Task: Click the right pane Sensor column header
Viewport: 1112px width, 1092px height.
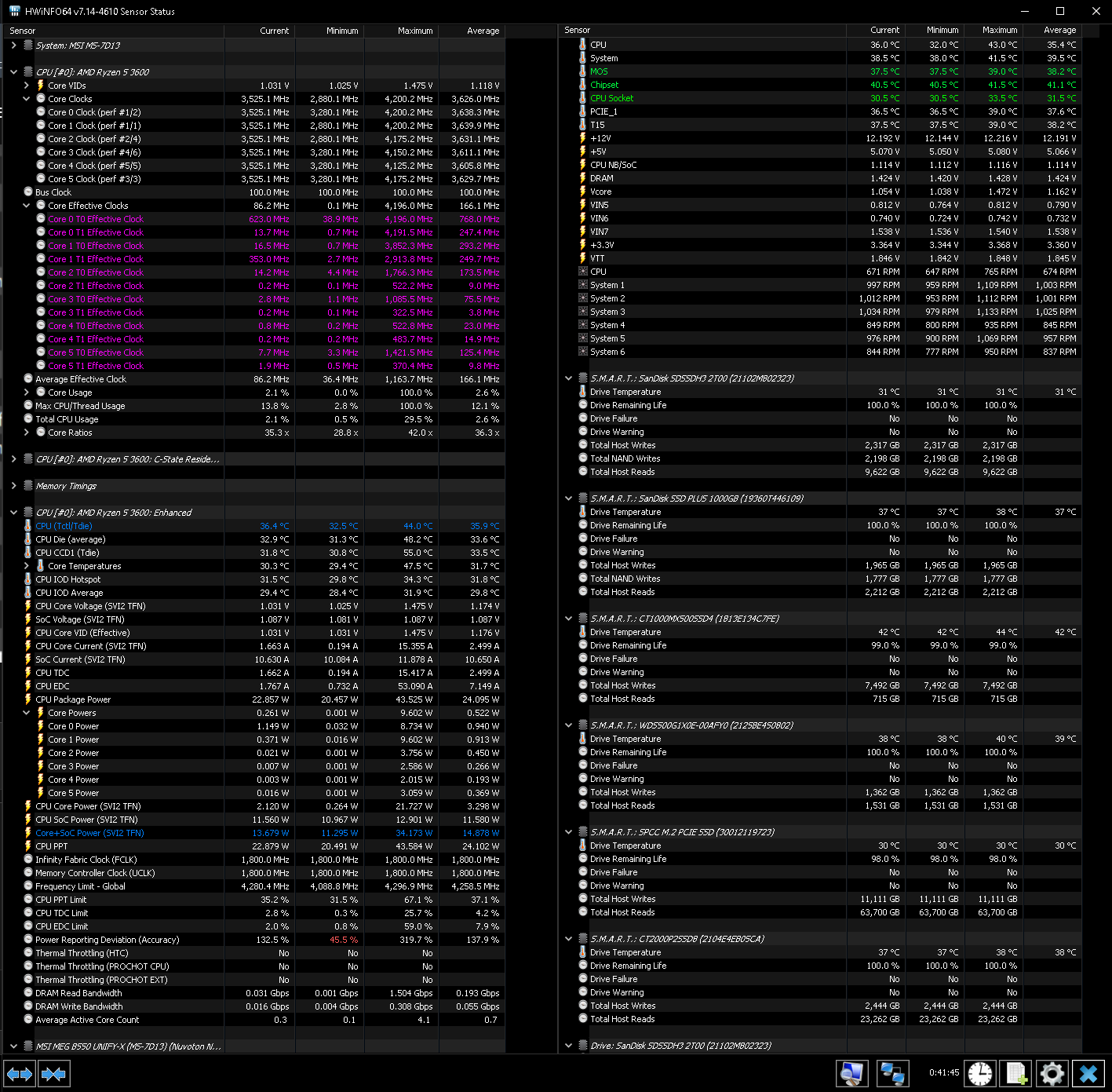Action: tap(702, 30)
